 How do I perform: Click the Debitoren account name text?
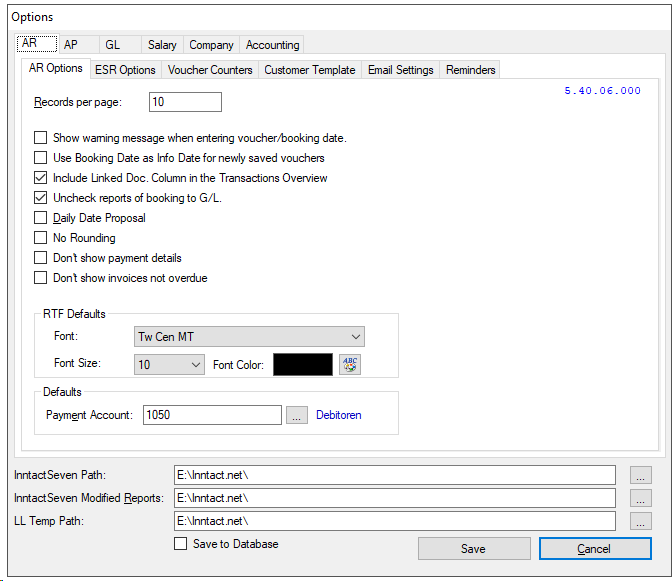click(x=339, y=415)
